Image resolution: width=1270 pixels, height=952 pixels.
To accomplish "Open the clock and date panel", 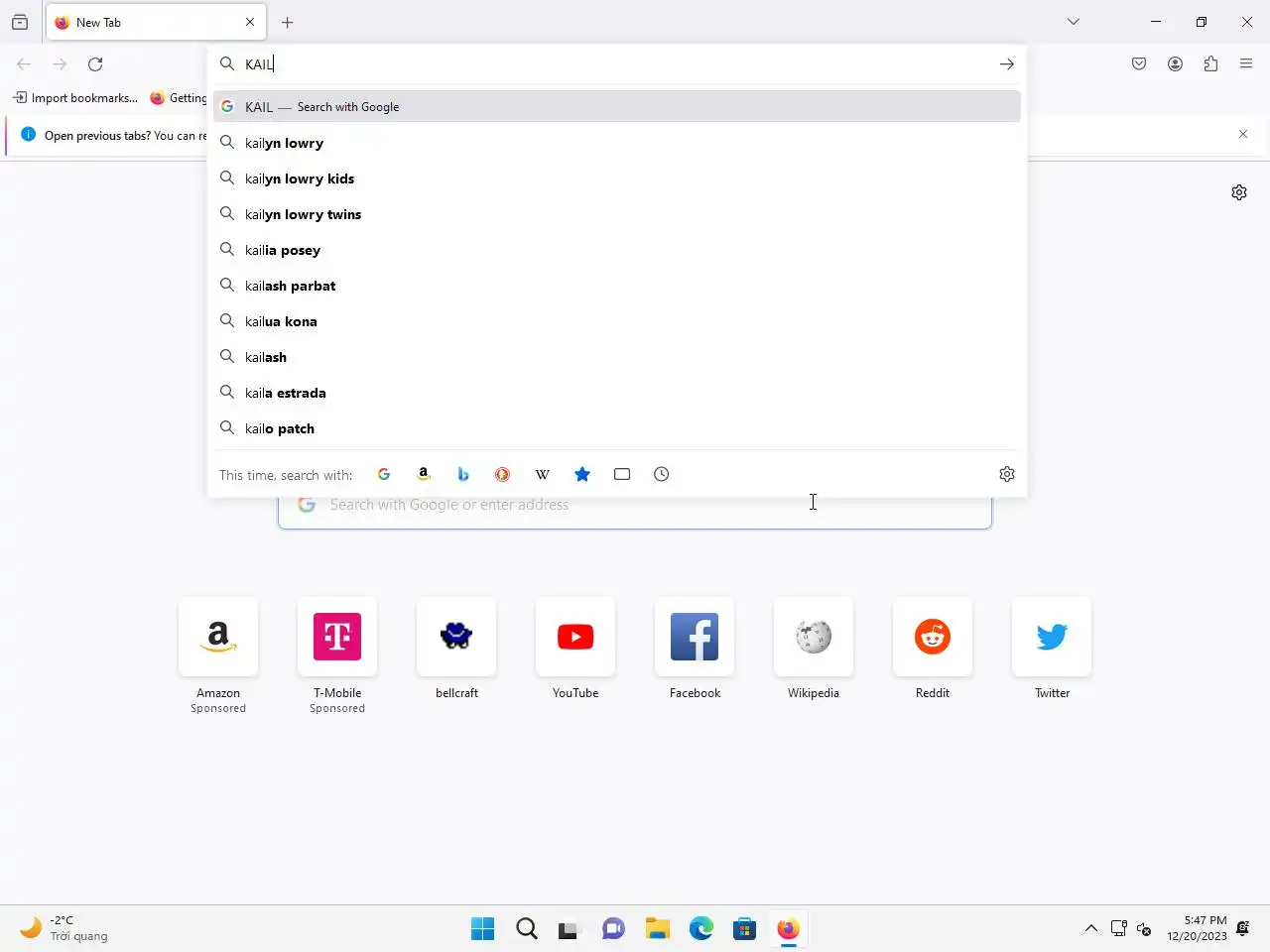I will pos(1197,928).
